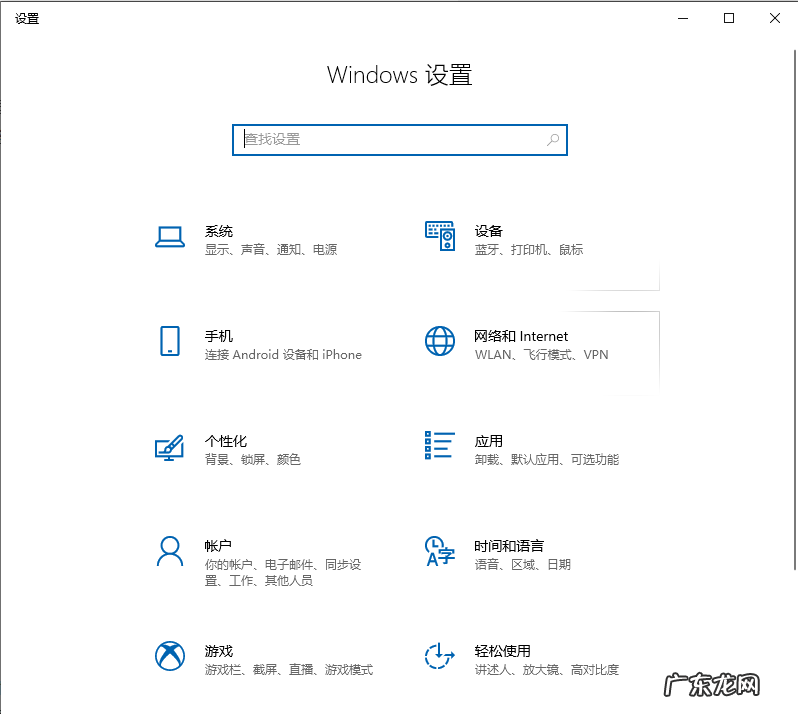Click the 手机 category title
The height and width of the screenshot is (714, 798).
tap(219, 336)
